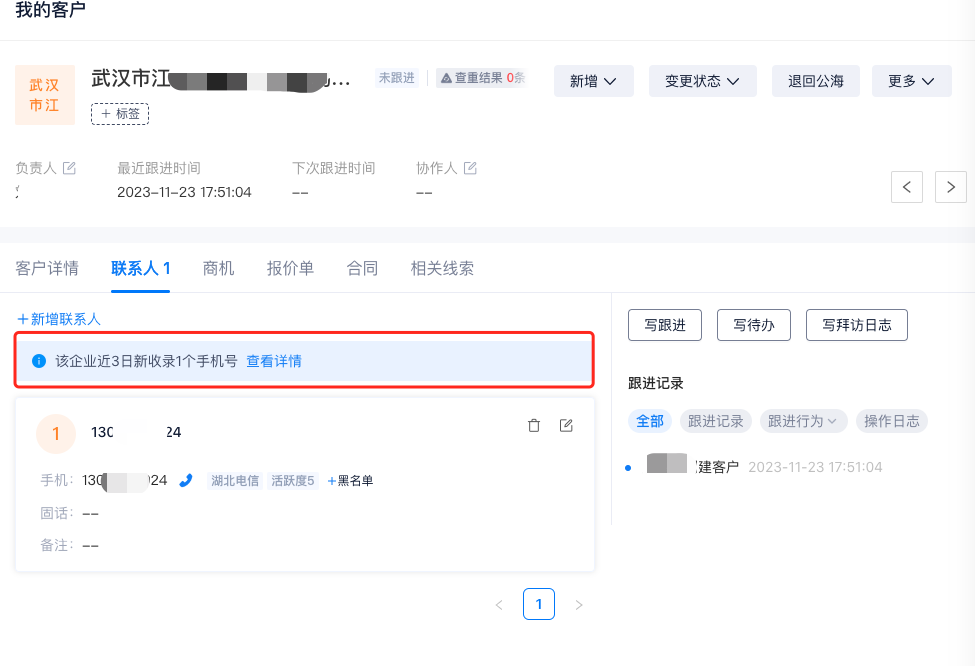The width and height of the screenshot is (975, 666).
Task: Expand the 新增 dropdown
Action: [x=593, y=81]
